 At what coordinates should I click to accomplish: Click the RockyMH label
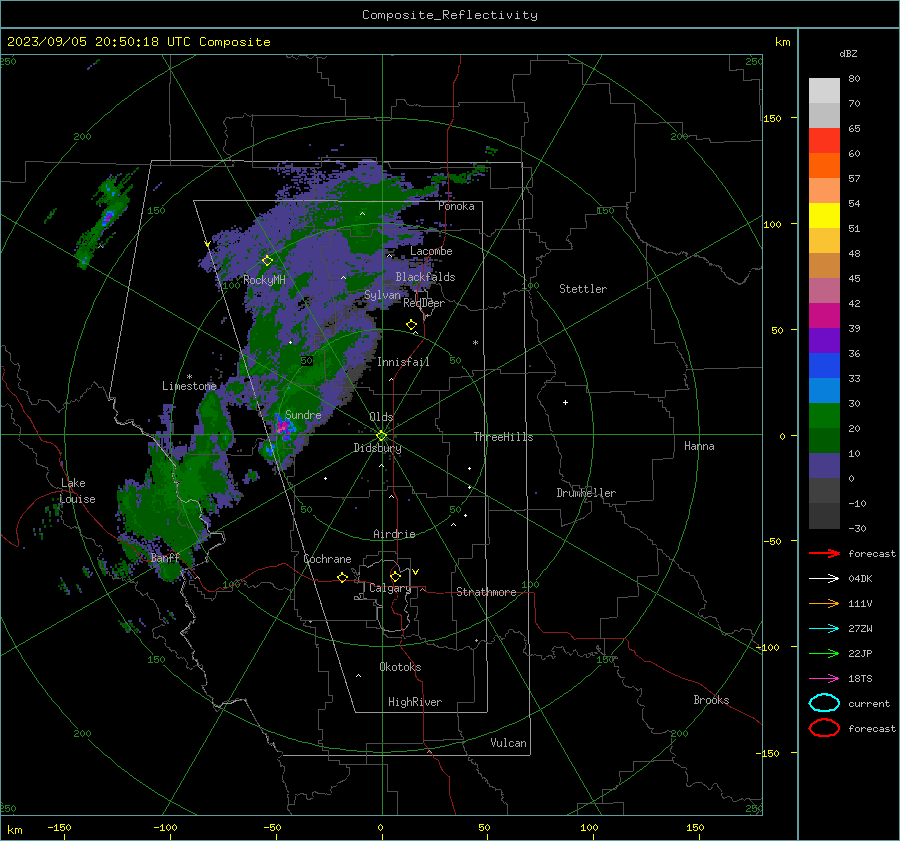pos(264,280)
